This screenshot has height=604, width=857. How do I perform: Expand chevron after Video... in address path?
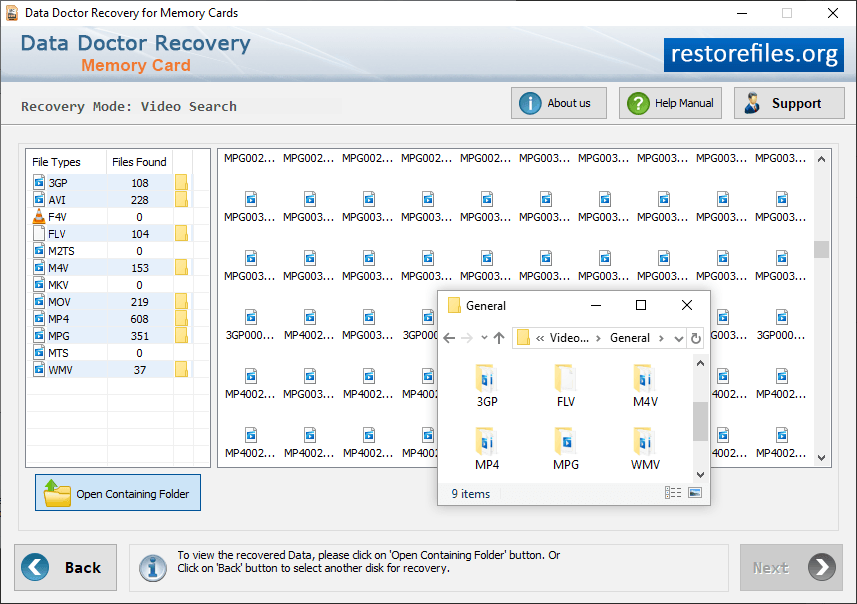[x=598, y=338]
